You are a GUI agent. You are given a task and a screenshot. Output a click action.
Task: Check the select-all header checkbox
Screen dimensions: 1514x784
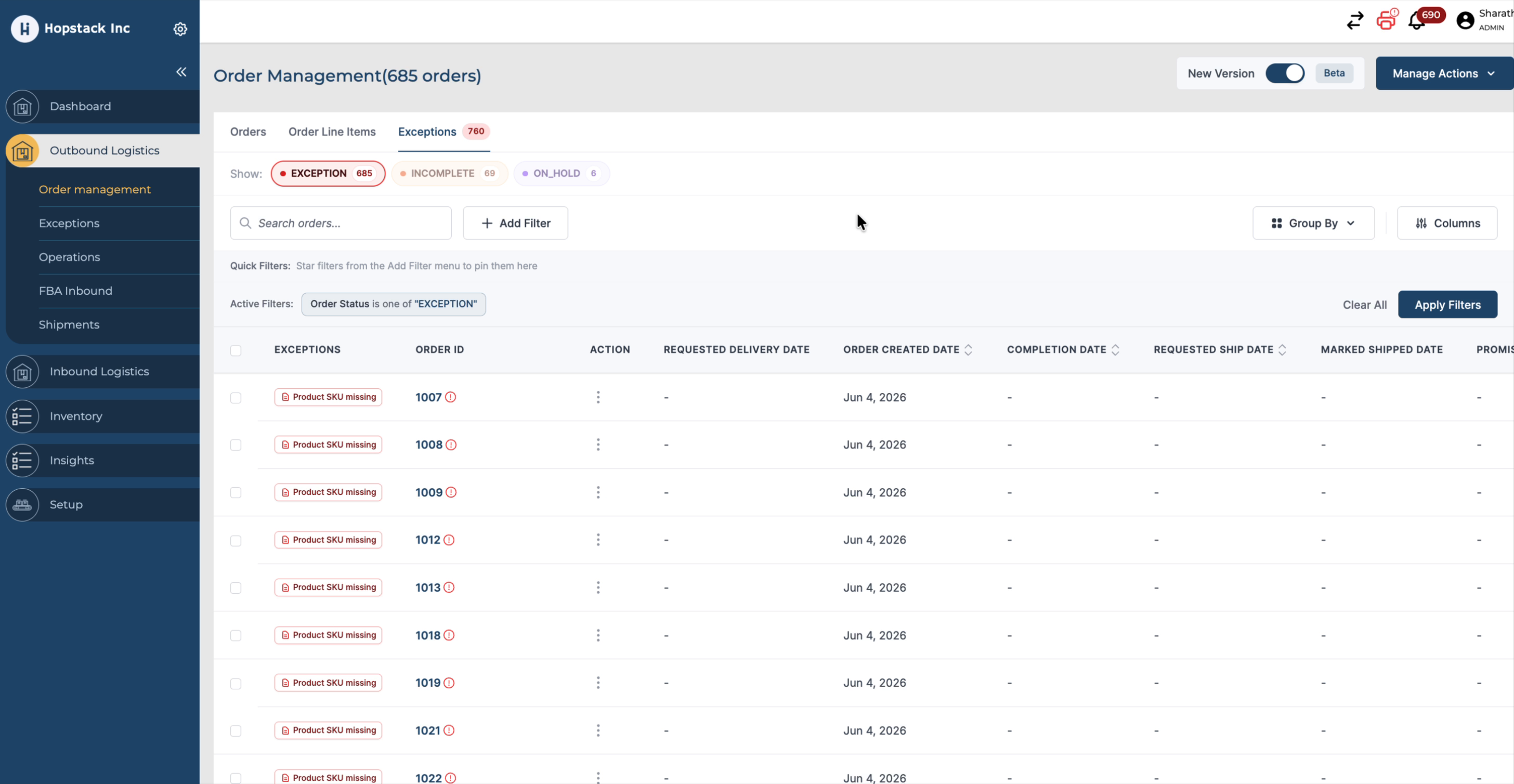tap(236, 350)
